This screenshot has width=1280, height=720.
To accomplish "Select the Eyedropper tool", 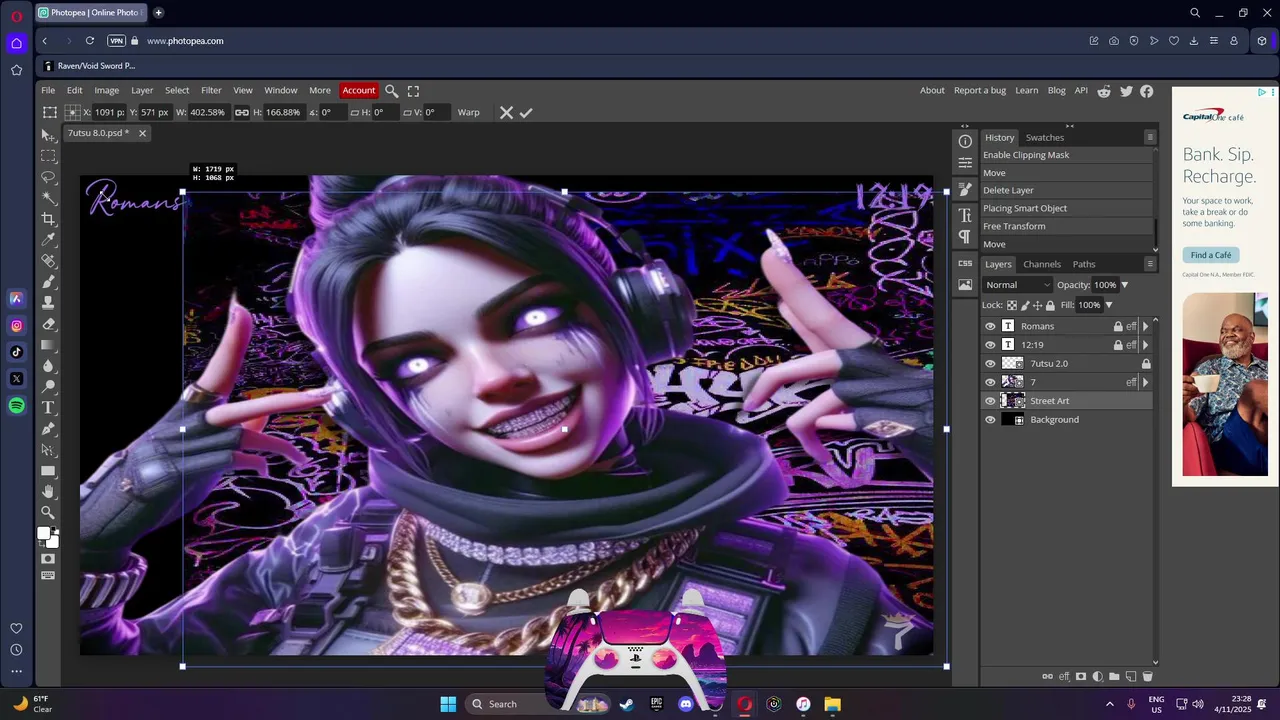I will 48,240.
